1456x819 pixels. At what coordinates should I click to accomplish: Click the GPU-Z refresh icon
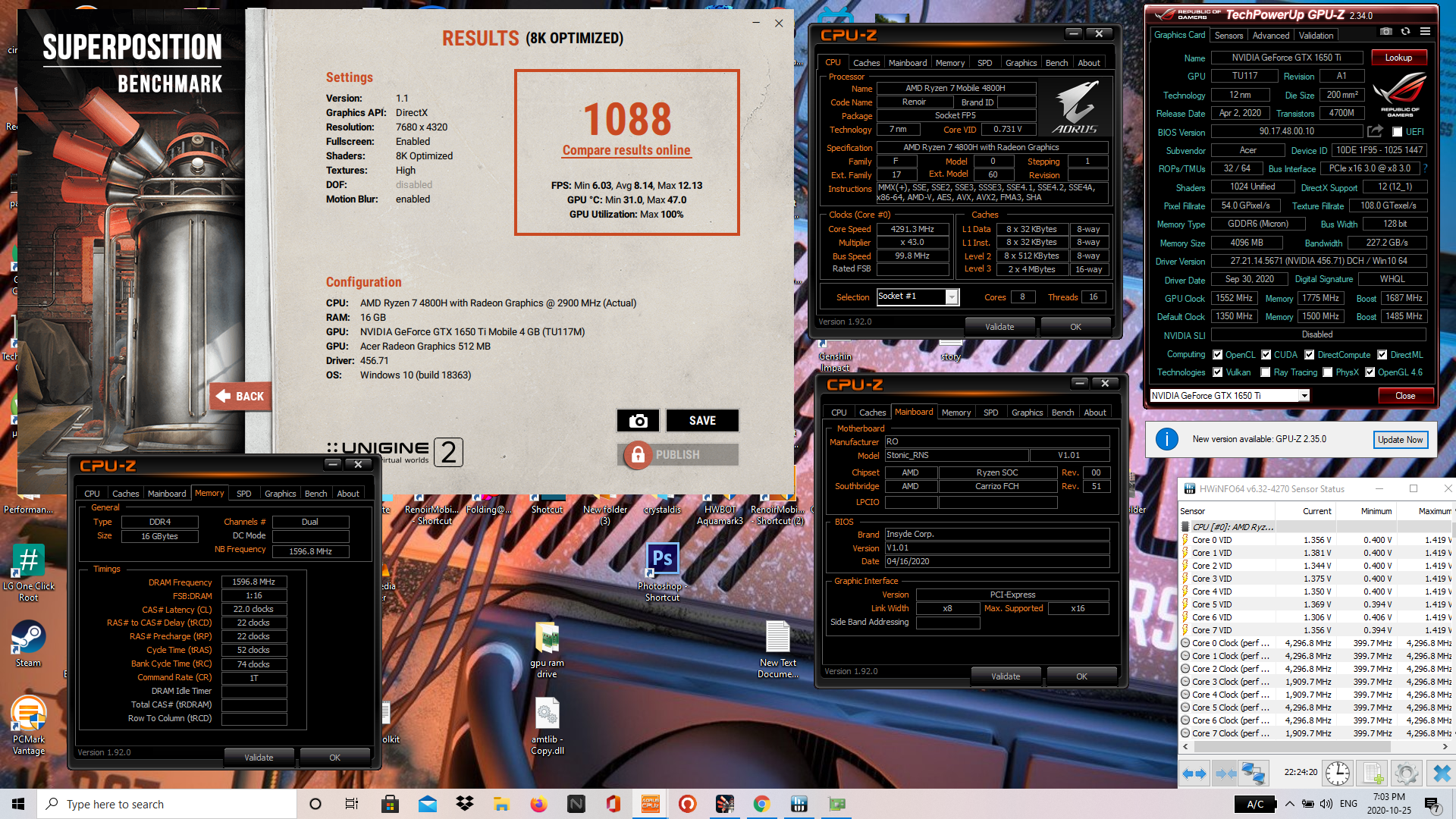[x=1405, y=32]
